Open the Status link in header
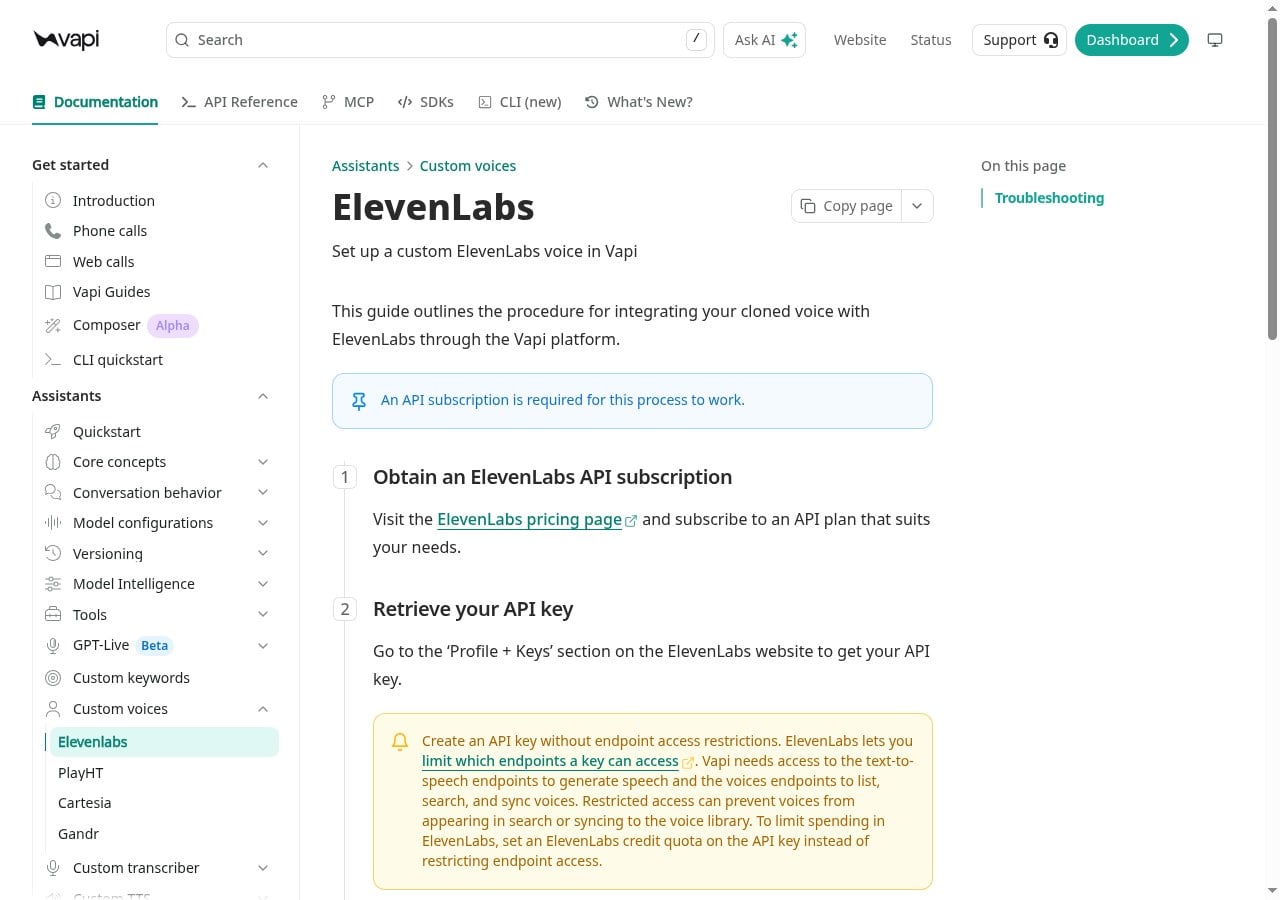1280x900 pixels. point(931,40)
